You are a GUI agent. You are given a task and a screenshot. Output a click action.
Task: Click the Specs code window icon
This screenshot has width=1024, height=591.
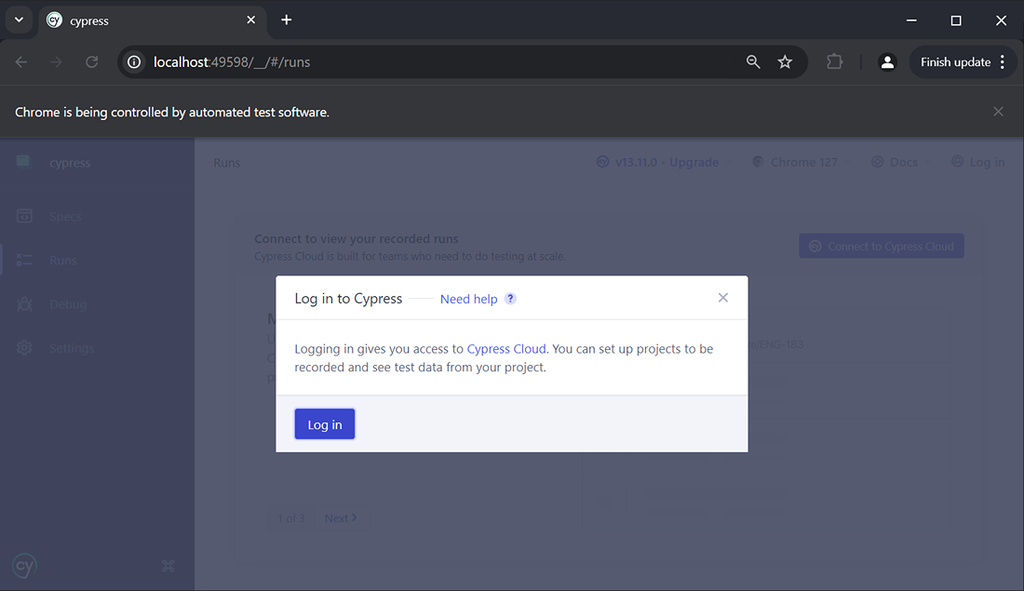pyautogui.click(x=24, y=216)
